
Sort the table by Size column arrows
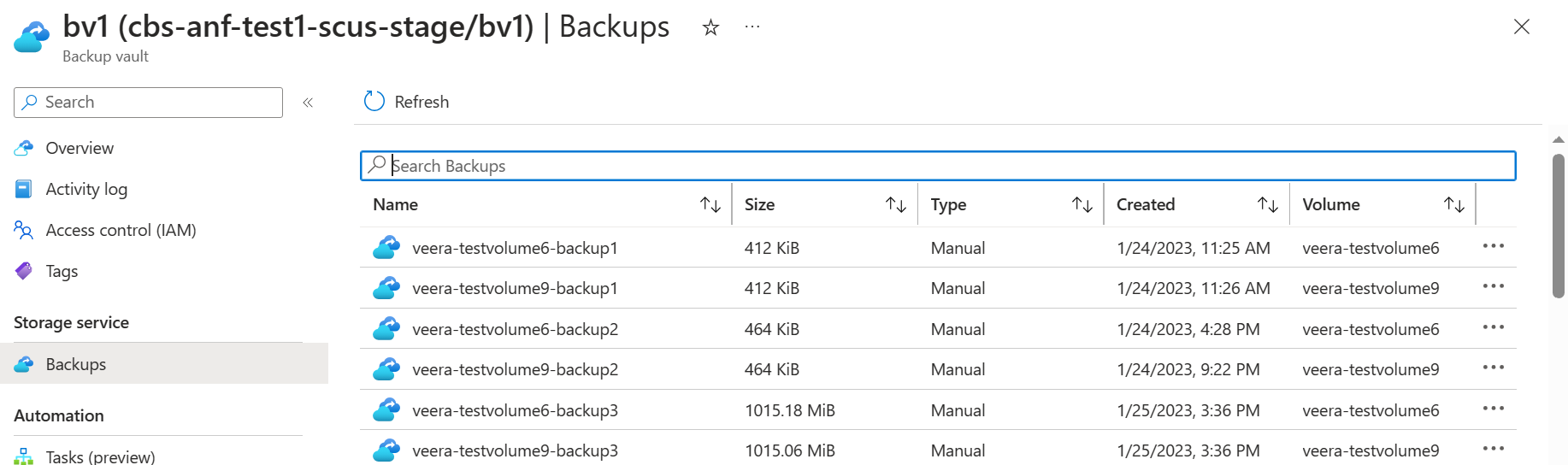tap(896, 204)
